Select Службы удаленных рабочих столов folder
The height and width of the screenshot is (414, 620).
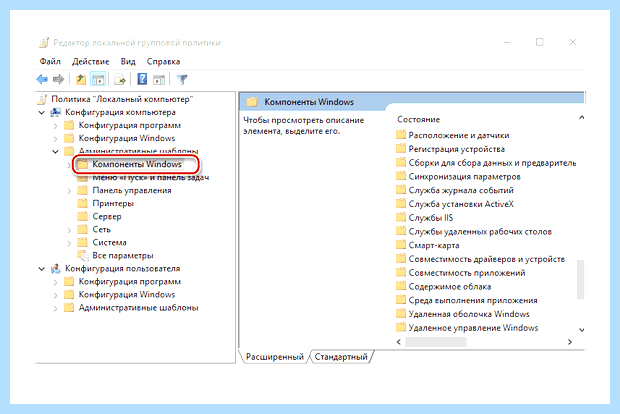pos(480,232)
